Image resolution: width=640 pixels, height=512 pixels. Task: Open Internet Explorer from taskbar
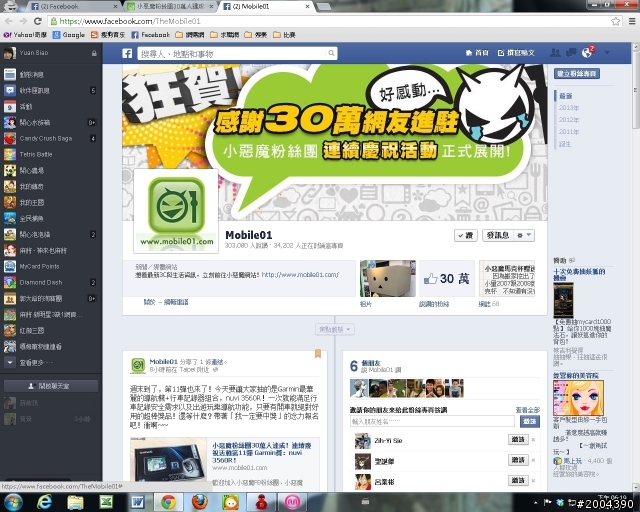44,502
